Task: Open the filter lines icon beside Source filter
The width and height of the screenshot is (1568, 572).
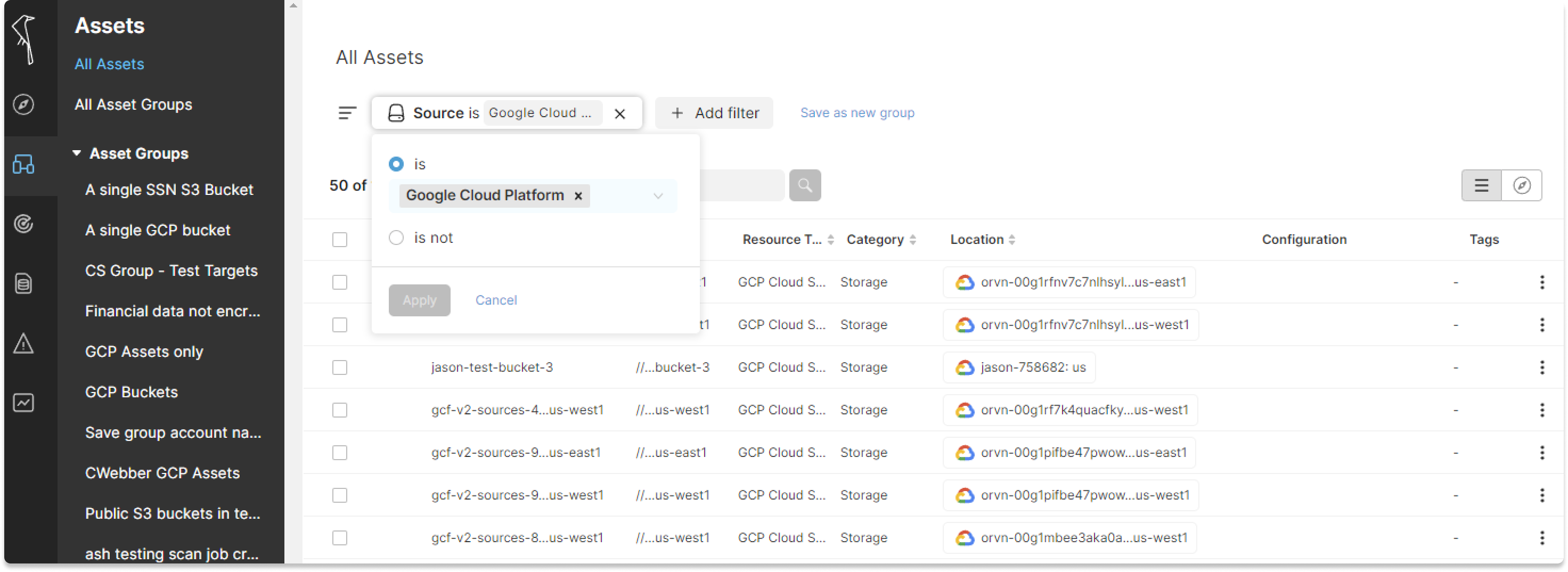Action: click(x=347, y=113)
